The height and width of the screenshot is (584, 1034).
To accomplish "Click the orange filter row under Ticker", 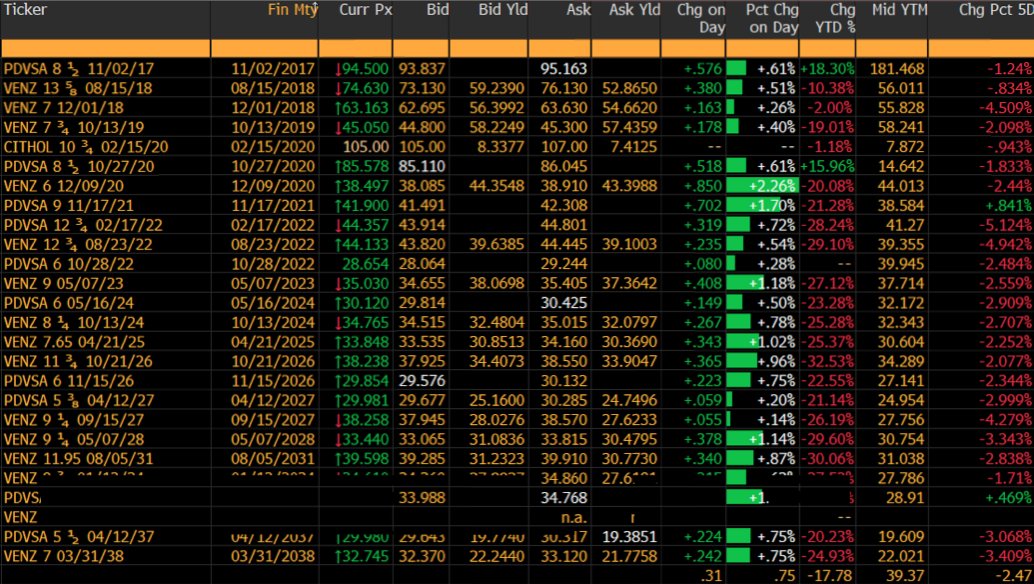I will [x=105, y=49].
